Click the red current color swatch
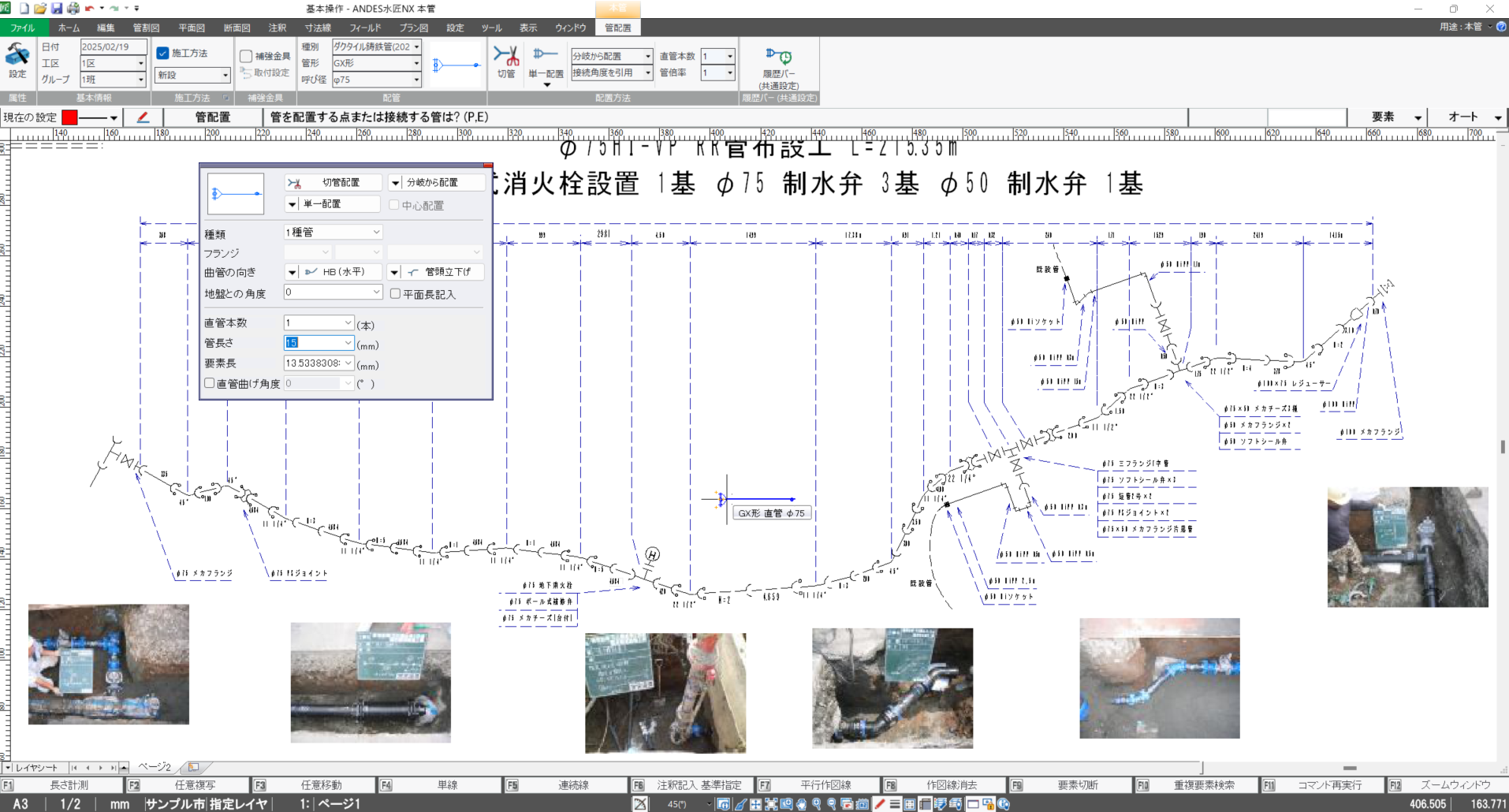Screen dimensions: 1509x812 click(69, 117)
